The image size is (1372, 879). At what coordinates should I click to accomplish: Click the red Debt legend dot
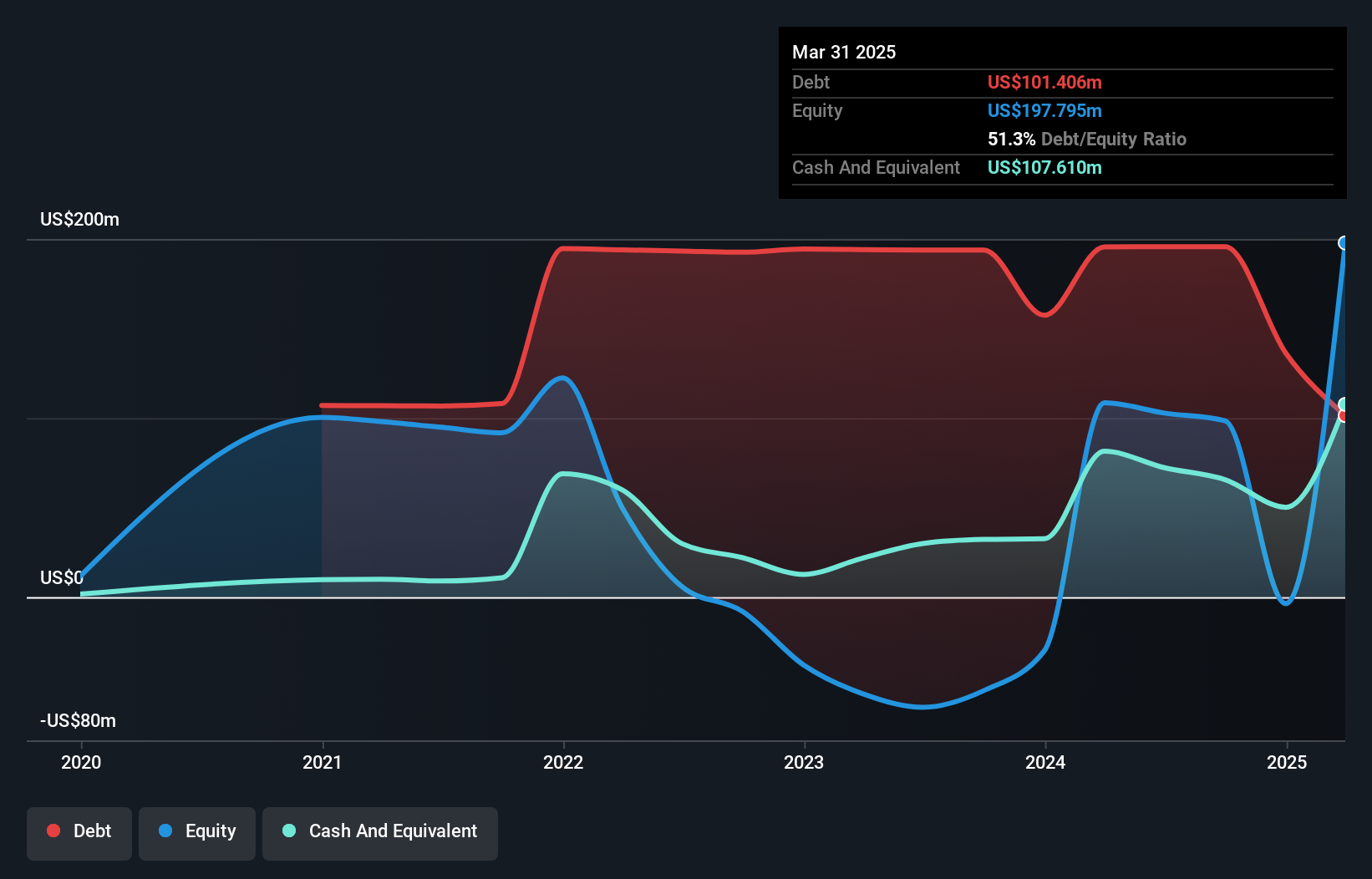[53, 831]
